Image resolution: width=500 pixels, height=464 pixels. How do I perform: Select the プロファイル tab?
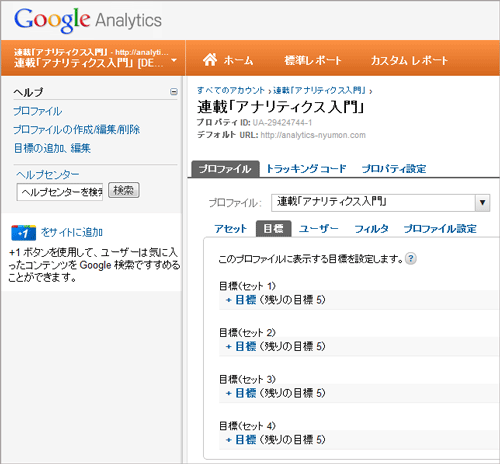point(225,169)
